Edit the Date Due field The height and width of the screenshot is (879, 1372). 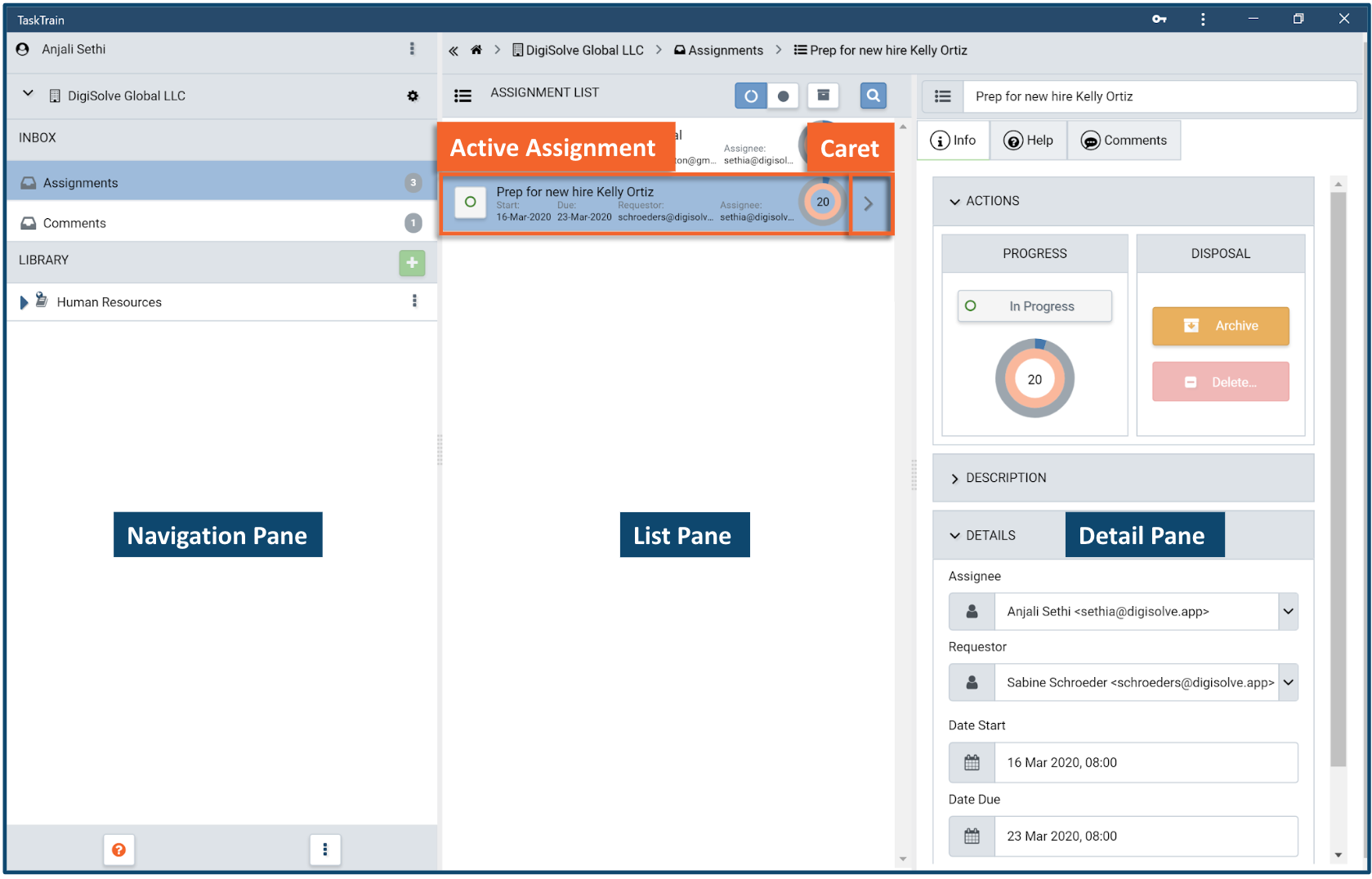pyautogui.click(x=1146, y=836)
